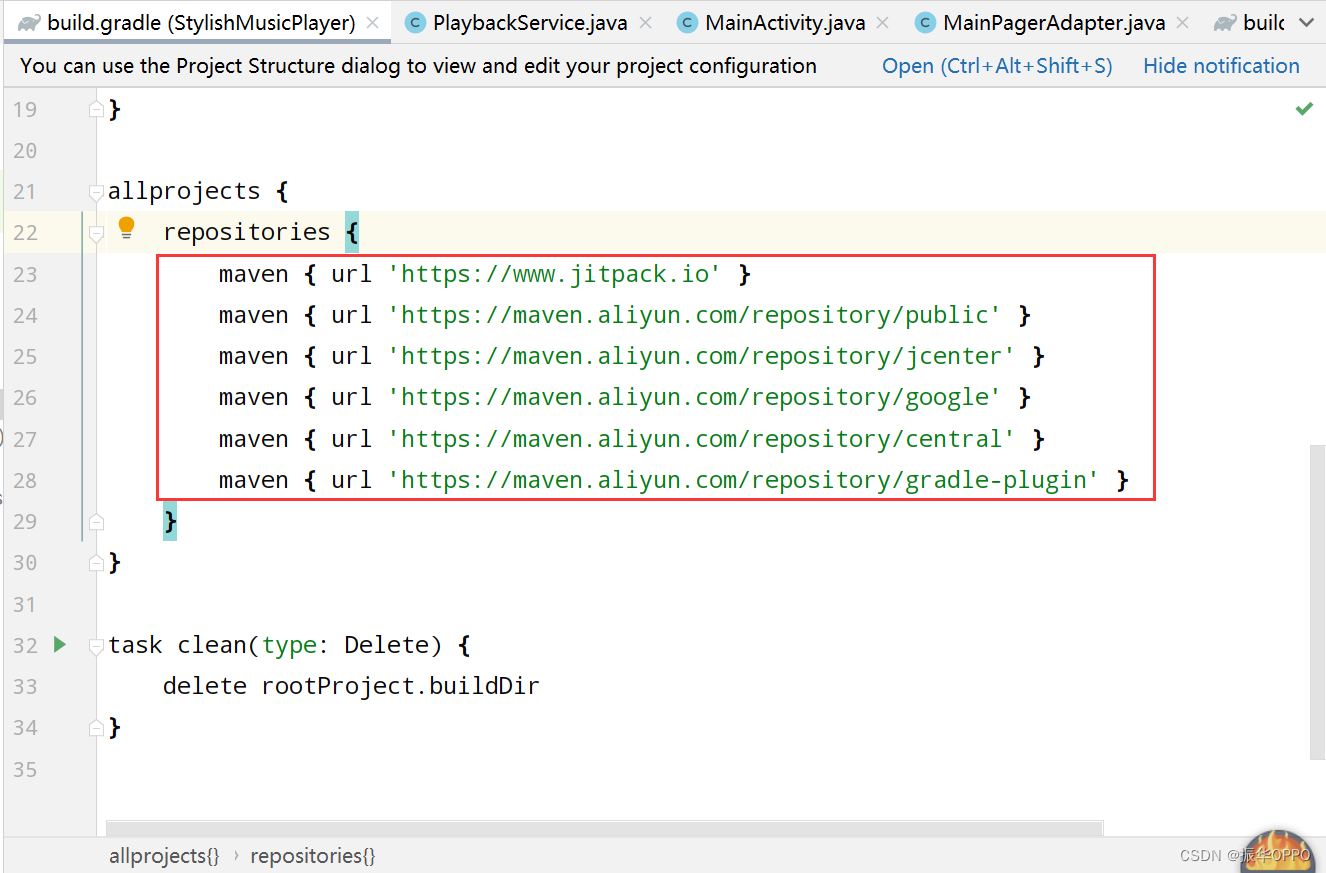
Task: Close the build.gradle (StylishMusicPlayer) tab
Action: 372,23
